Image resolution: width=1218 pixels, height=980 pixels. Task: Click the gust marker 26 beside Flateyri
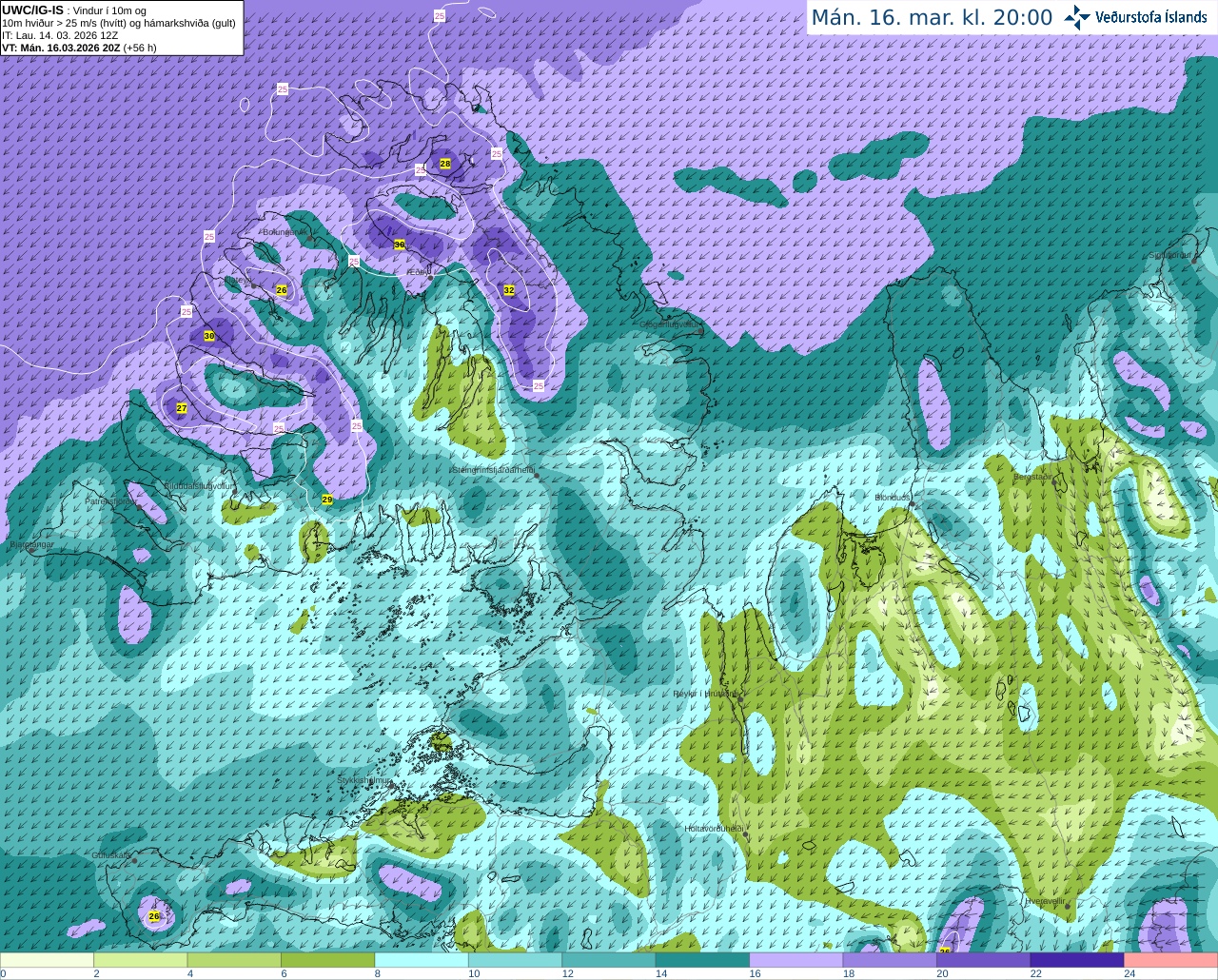[282, 289]
